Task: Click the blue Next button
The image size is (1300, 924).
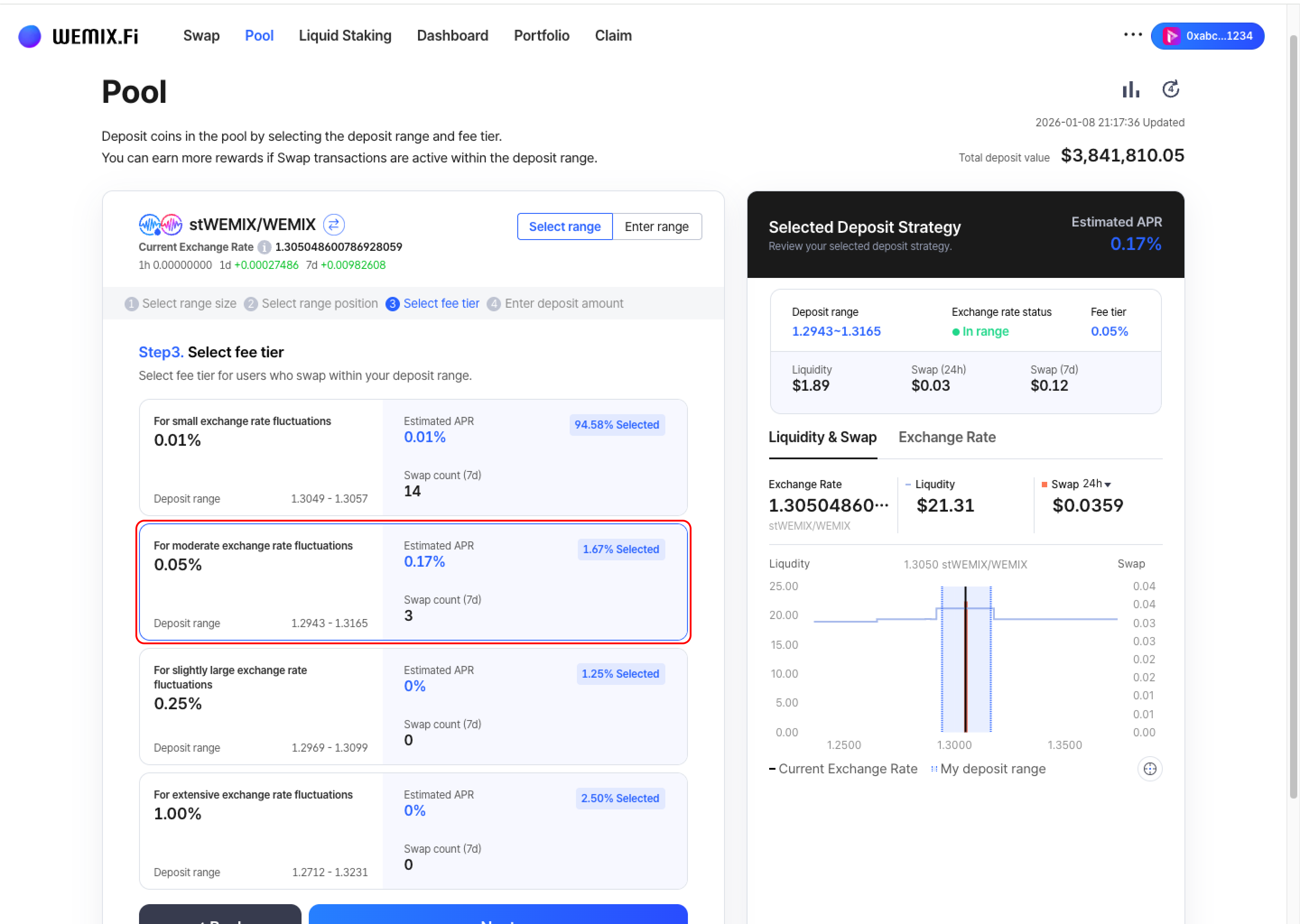Action: click(497, 915)
